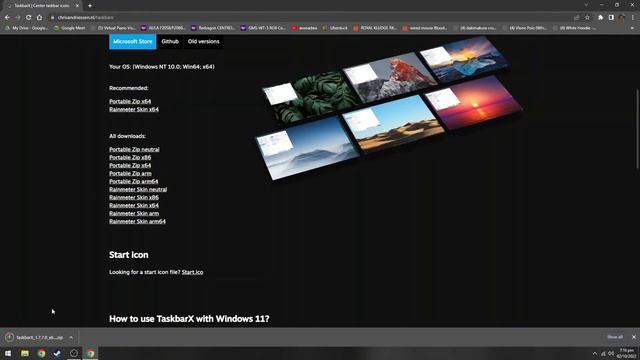The width and height of the screenshot is (640, 360).
Task: Show hidden system tray icons
Action: (594, 353)
